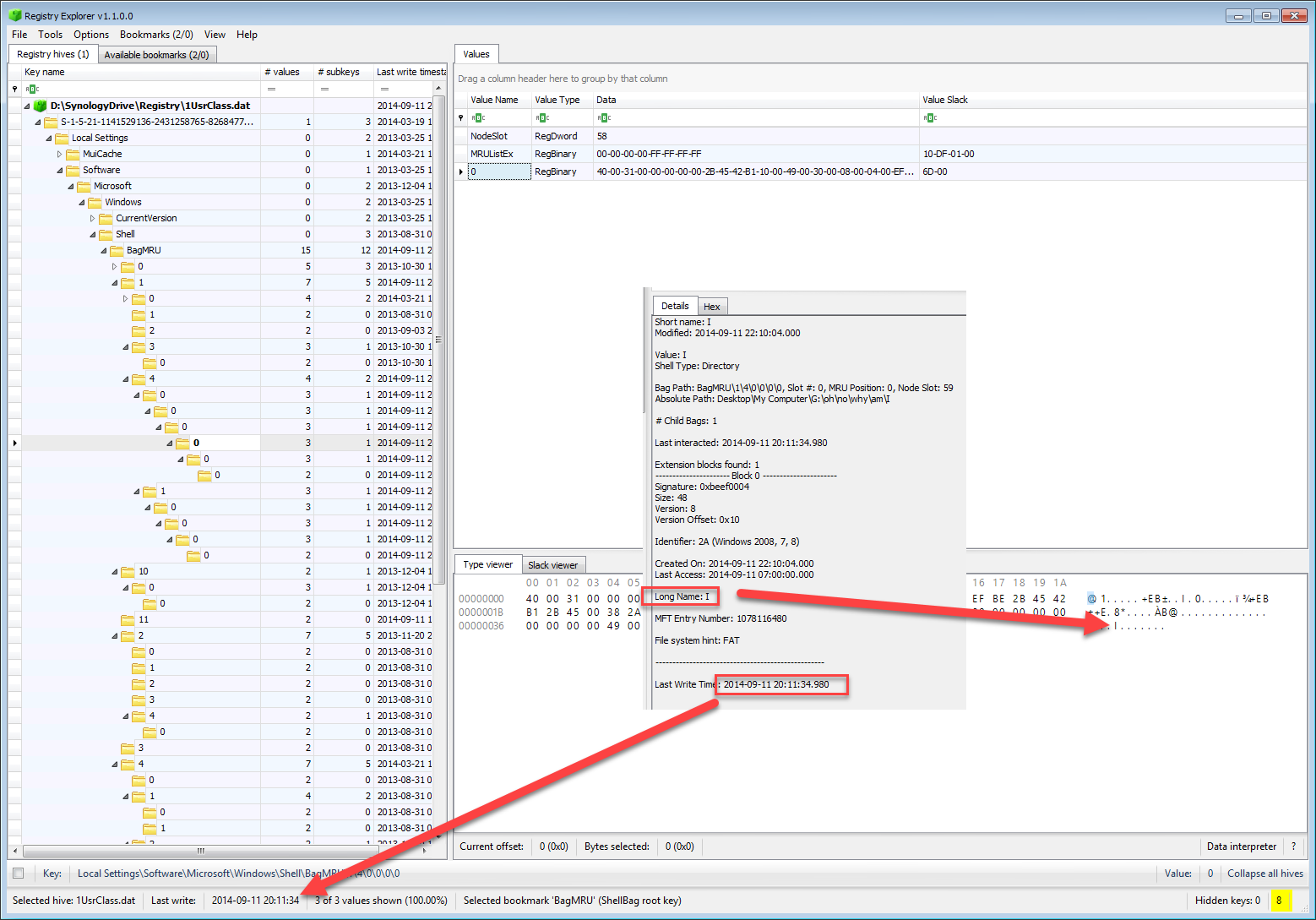Click the folder icon beside MuiCache
This screenshot has height=920, width=1316.
71,154
